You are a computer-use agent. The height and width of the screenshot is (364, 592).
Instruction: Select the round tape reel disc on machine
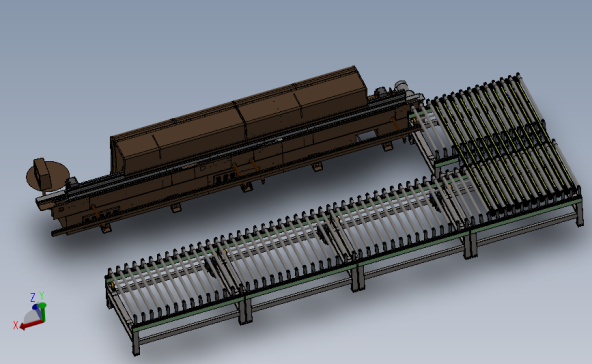(x=48, y=177)
